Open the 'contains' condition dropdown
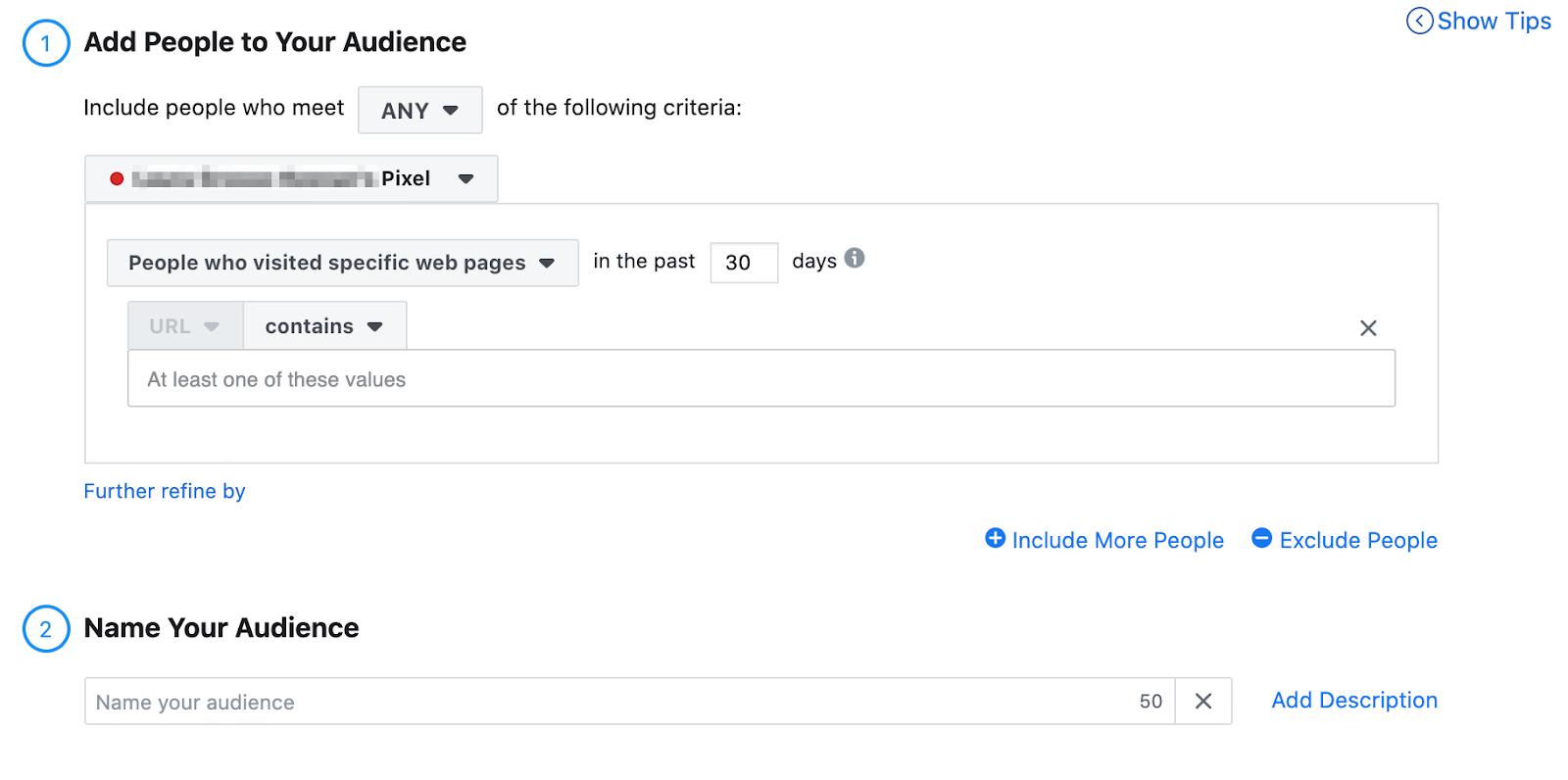Image resolution: width=1568 pixels, height=780 pixels. coord(324,326)
